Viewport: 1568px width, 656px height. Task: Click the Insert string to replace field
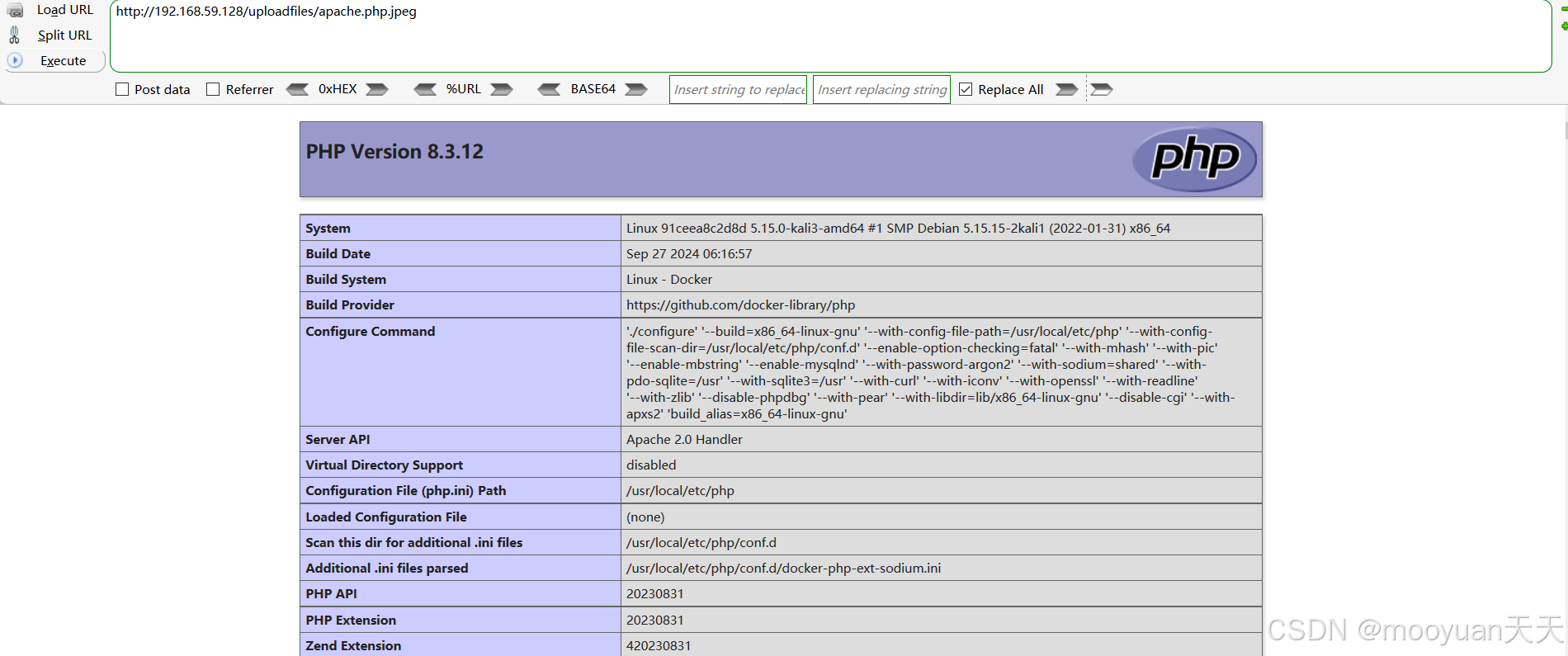pyautogui.click(x=739, y=89)
